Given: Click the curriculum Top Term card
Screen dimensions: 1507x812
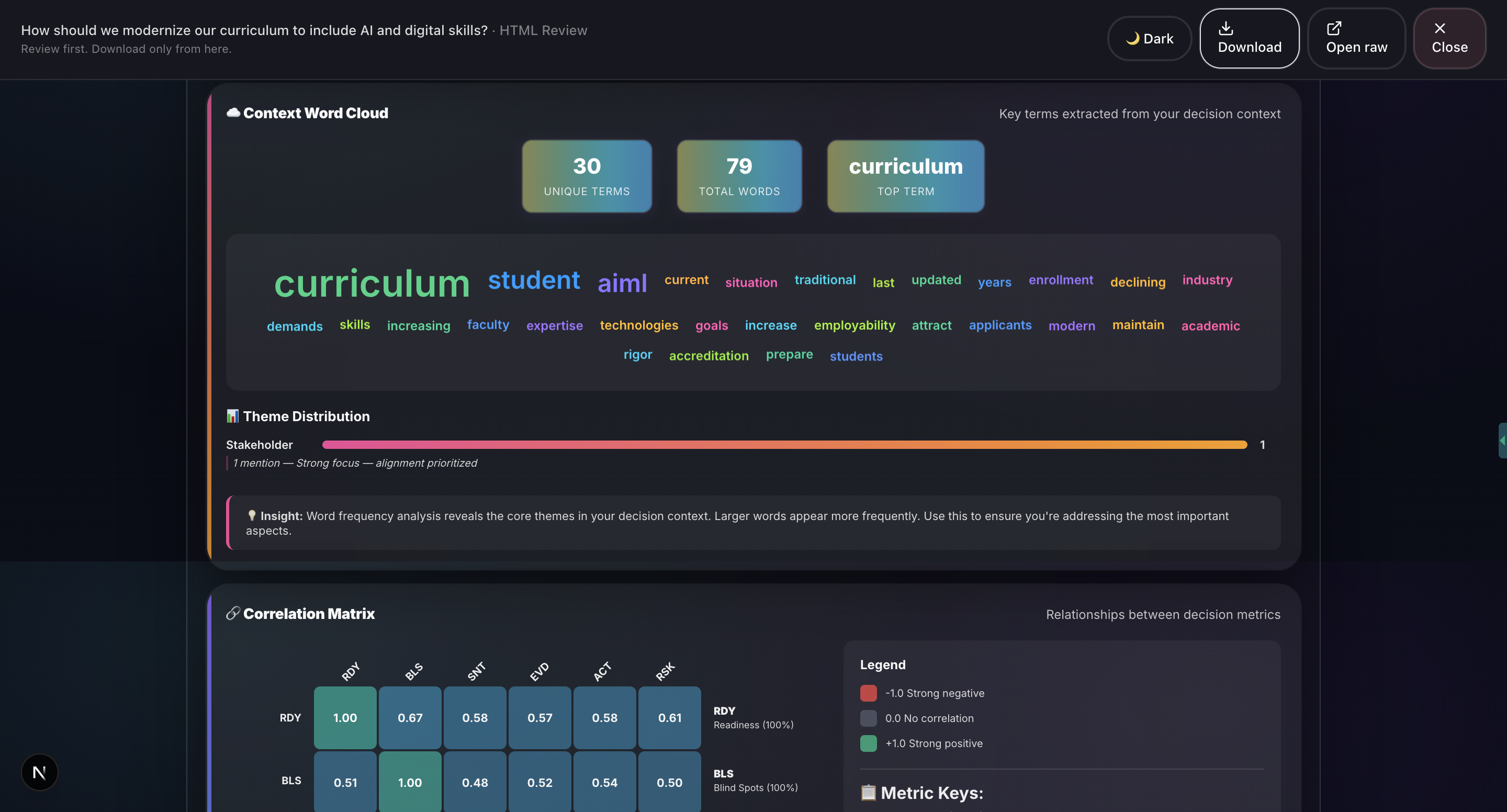Looking at the screenshot, I should tap(905, 176).
